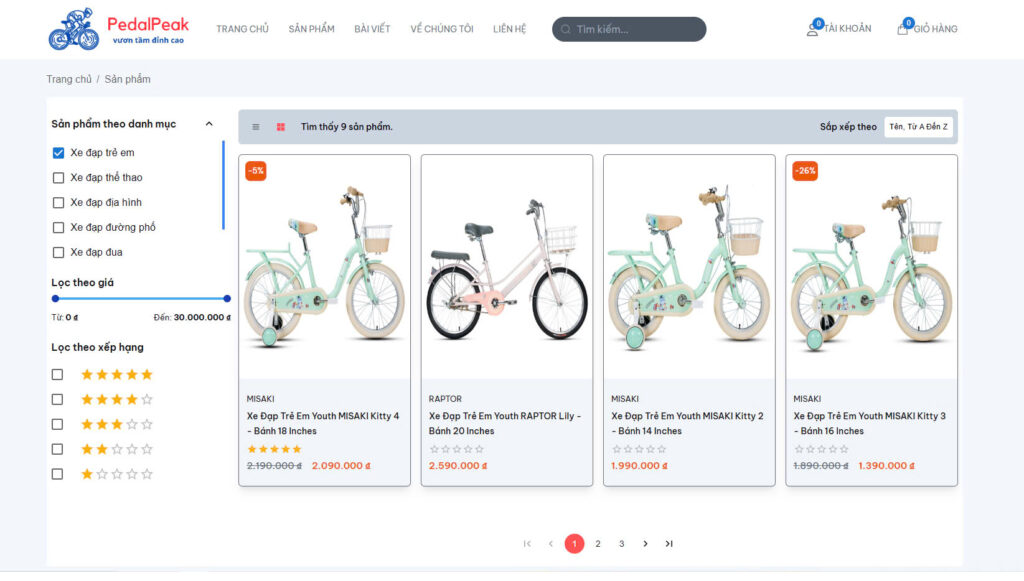Open the SẢN PHẨM menu
The width and height of the screenshot is (1024, 581).
312,29
